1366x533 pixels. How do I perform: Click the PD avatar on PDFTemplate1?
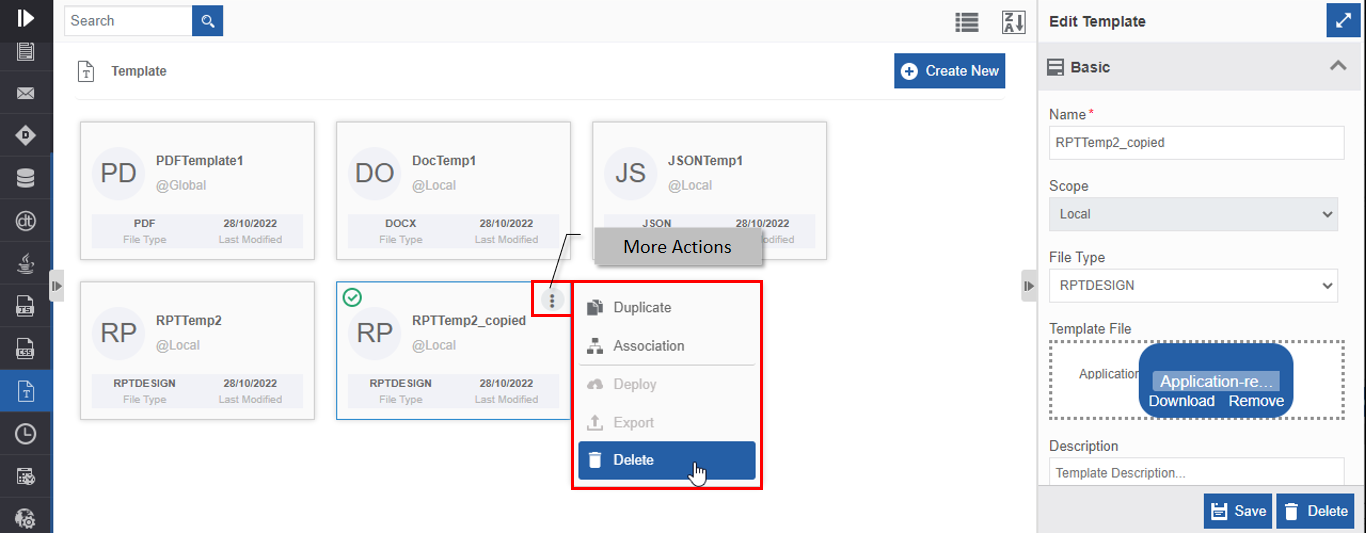pos(119,173)
